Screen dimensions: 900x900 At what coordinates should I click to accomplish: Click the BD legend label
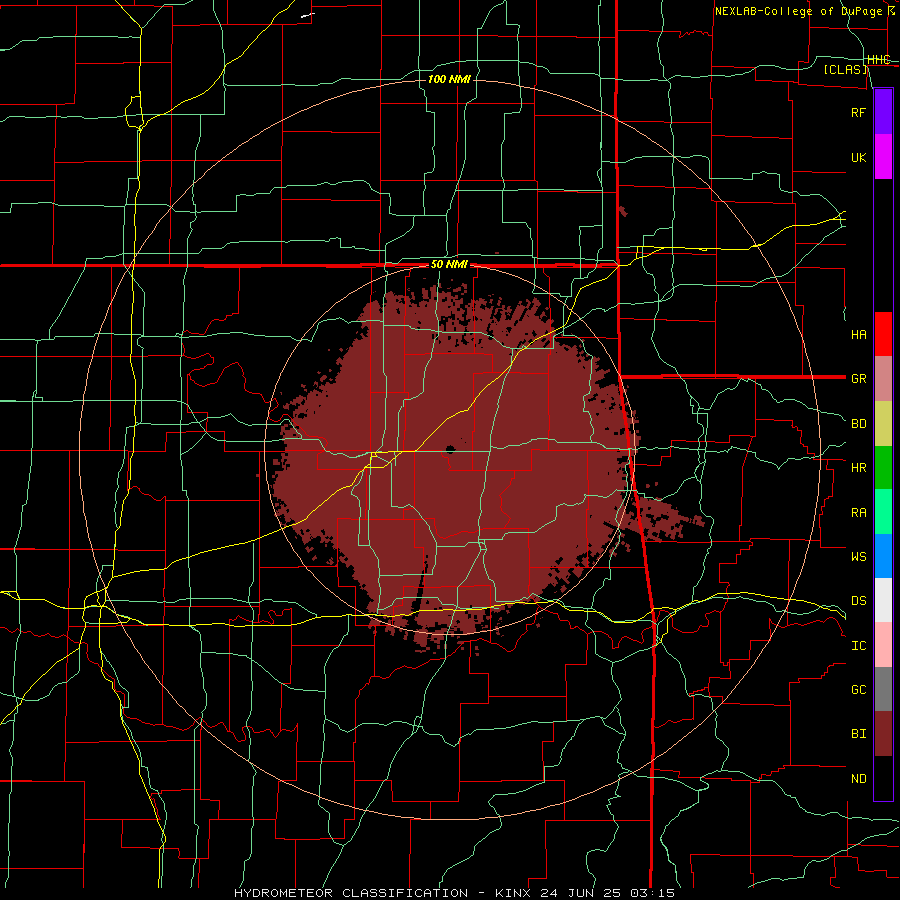[x=858, y=424]
